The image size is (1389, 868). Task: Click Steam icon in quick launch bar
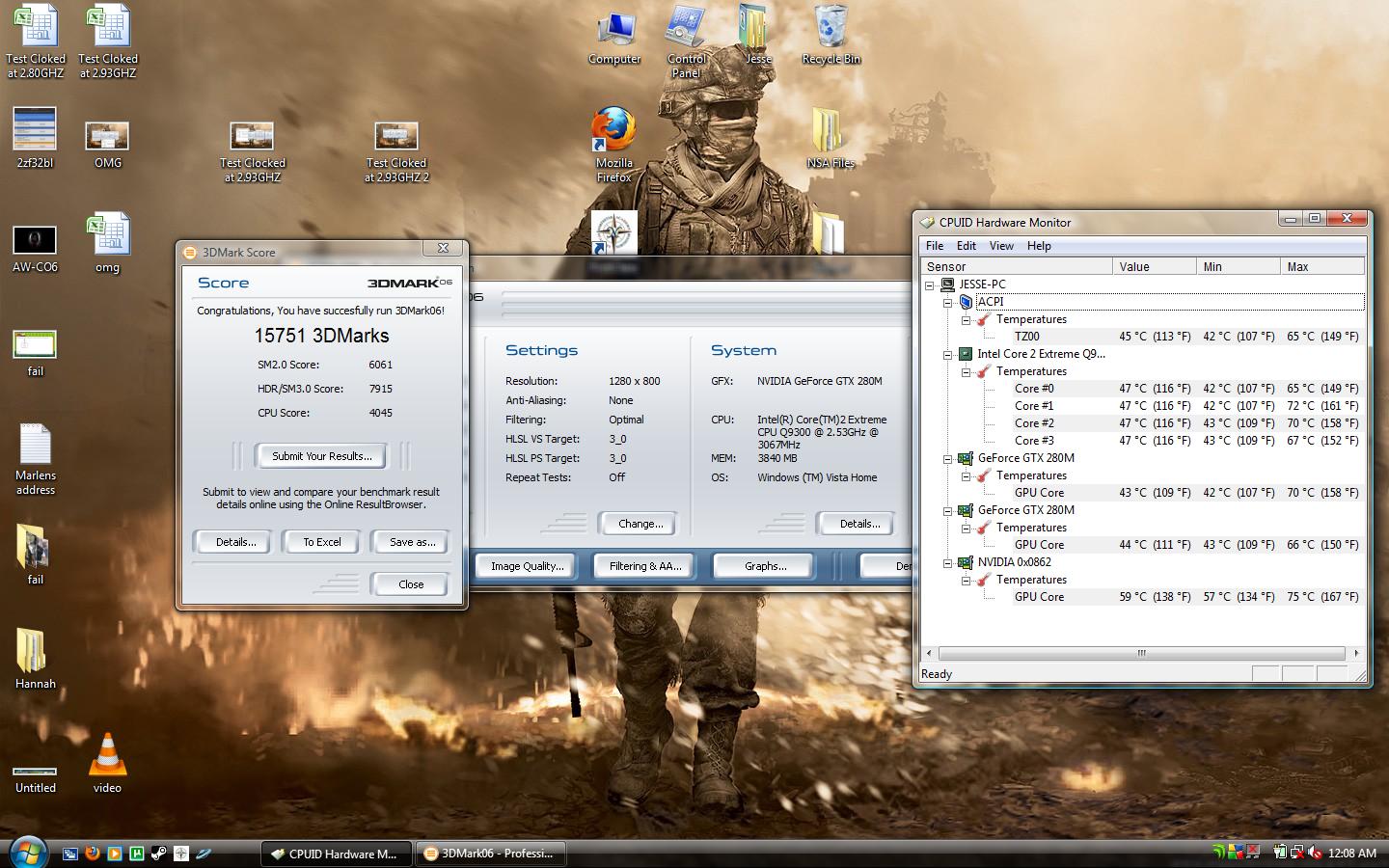coord(159,854)
